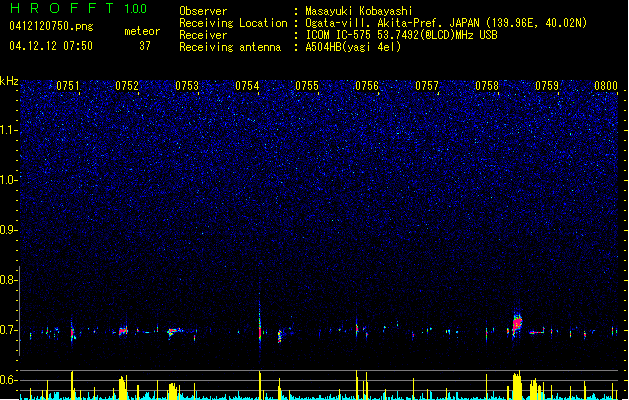Click the 0.8 kHz axis label

click(x=8, y=280)
